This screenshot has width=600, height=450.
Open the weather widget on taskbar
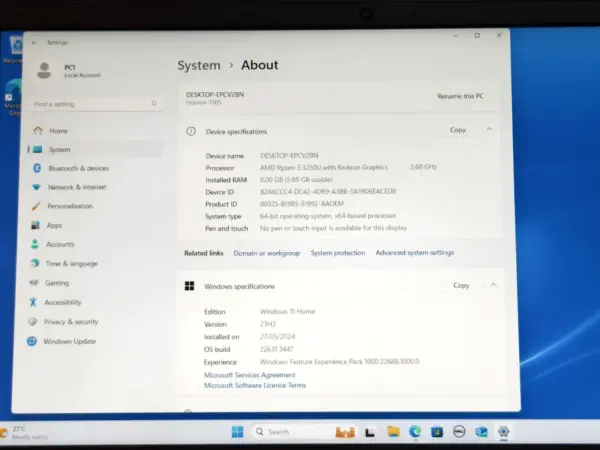[24, 433]
